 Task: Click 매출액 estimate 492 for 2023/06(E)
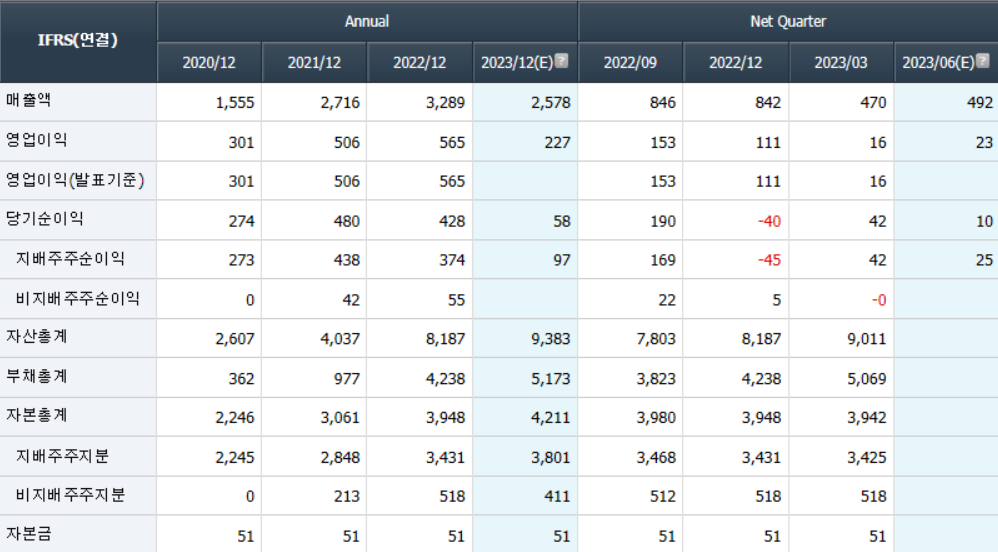pos(980,103)
